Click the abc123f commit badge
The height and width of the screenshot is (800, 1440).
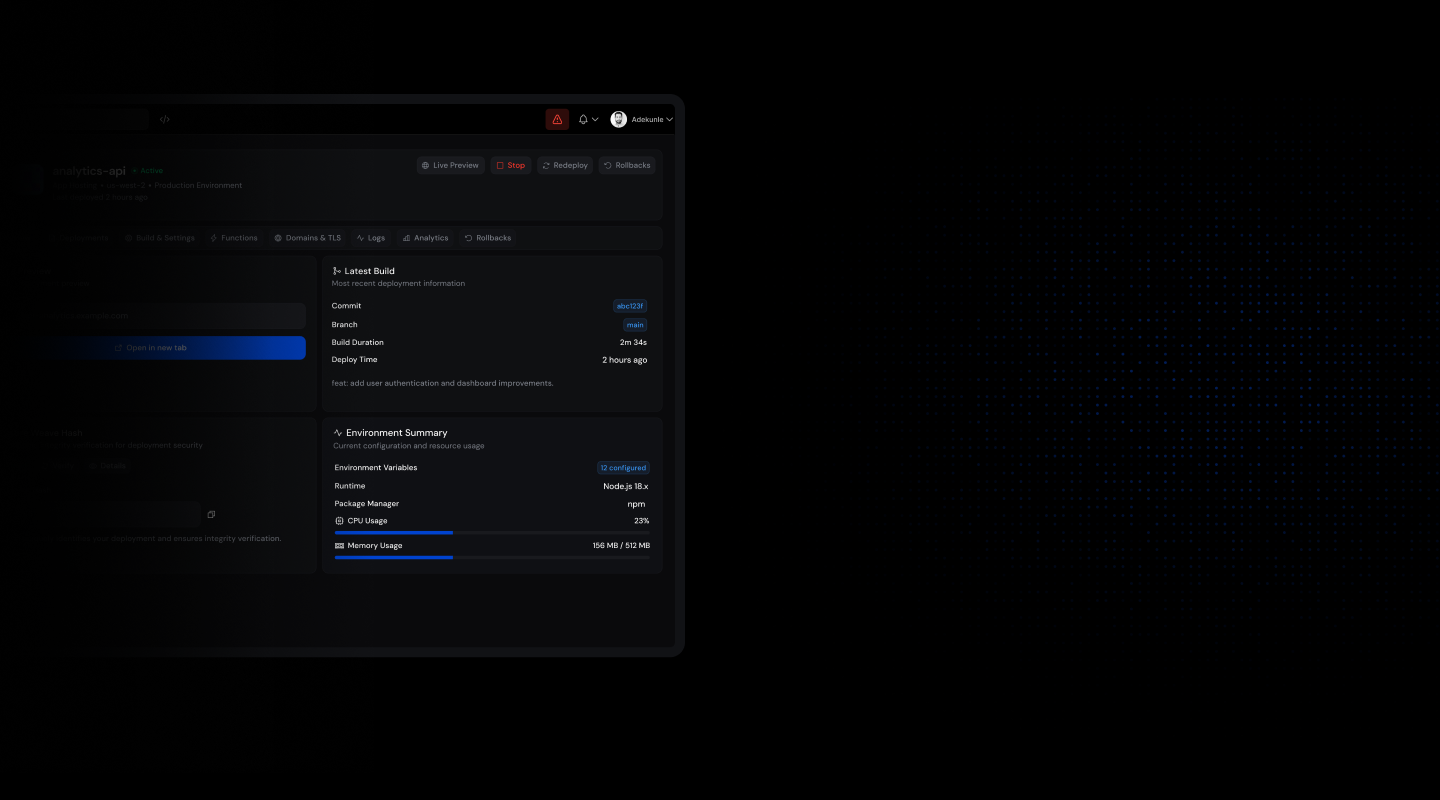pos(629,306)
